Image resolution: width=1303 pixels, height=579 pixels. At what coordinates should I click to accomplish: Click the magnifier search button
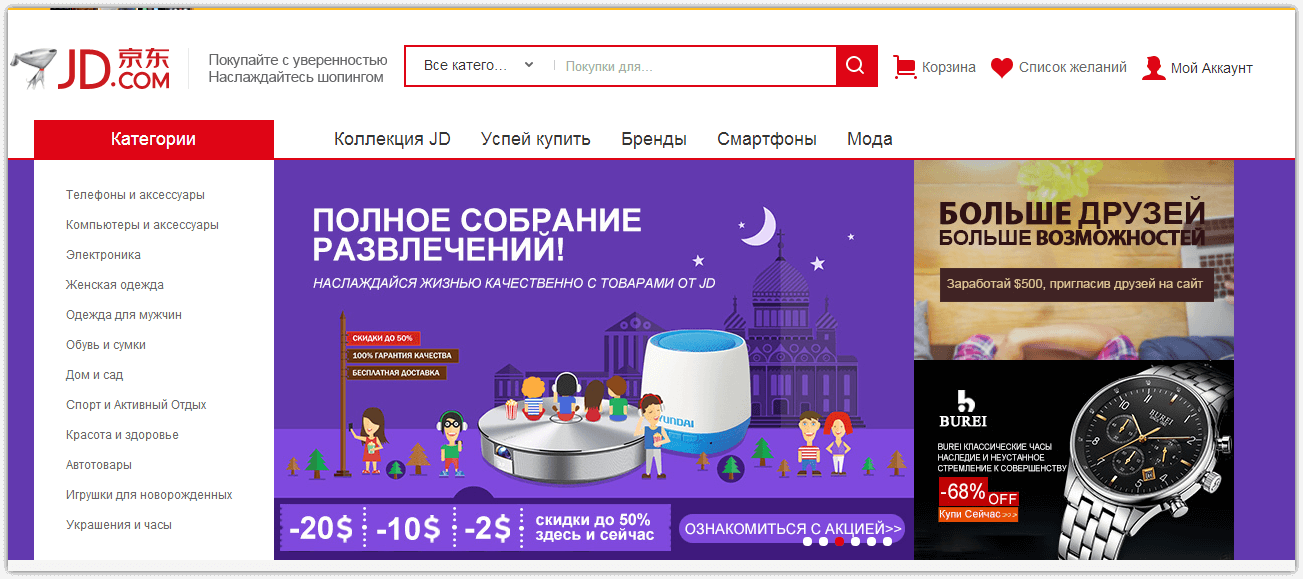(x=856, y=66)
